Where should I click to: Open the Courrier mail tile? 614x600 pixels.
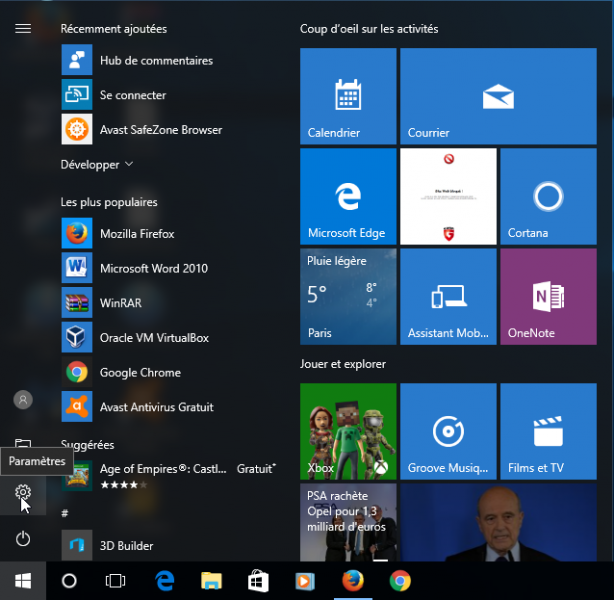click(x=498, y=96)
